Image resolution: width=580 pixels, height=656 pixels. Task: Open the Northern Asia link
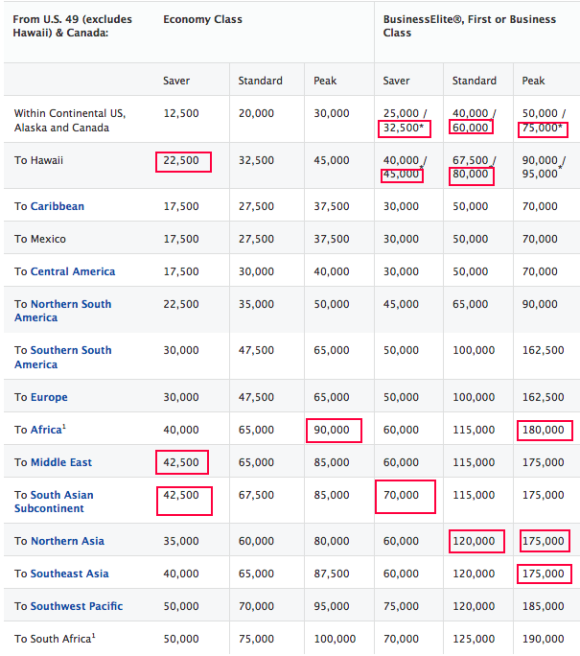[67, 541]
